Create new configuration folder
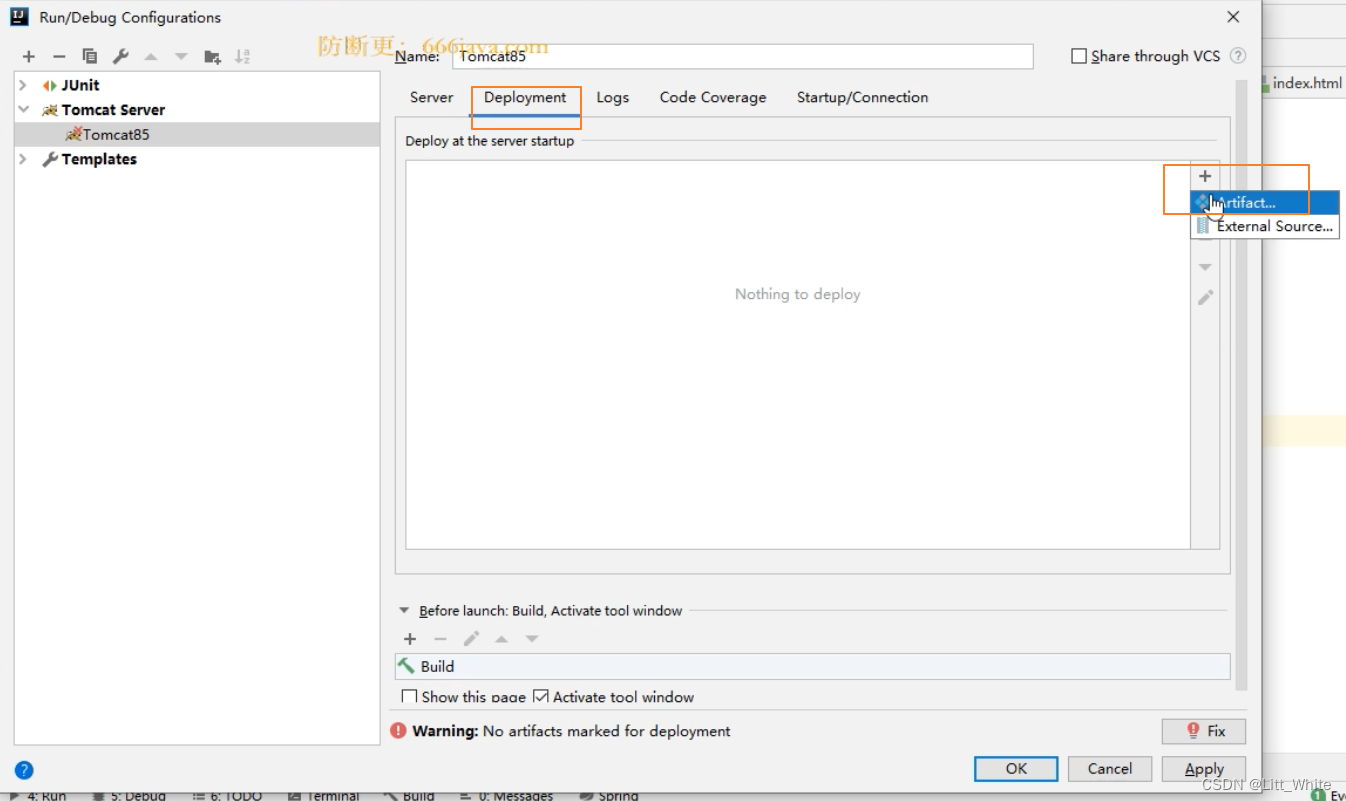The width and height of the screenshot is (1346, 801). tap(212, 57)
